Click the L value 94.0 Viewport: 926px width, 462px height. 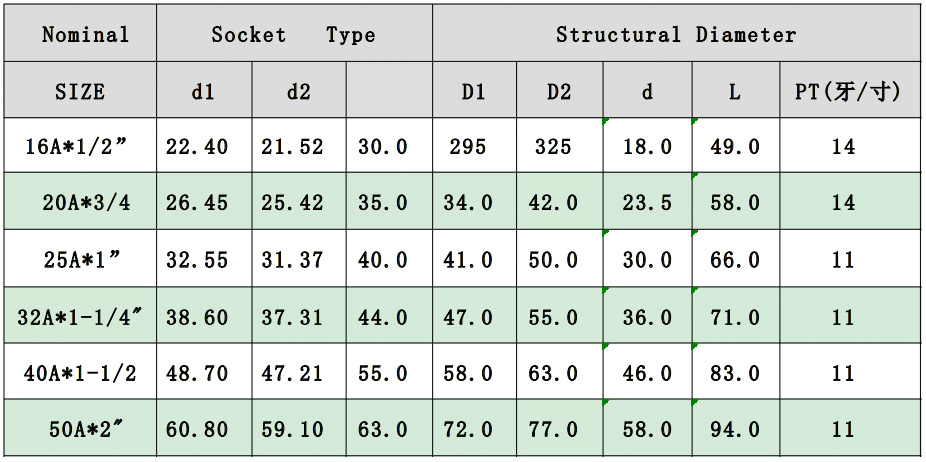tap(735, 430)
